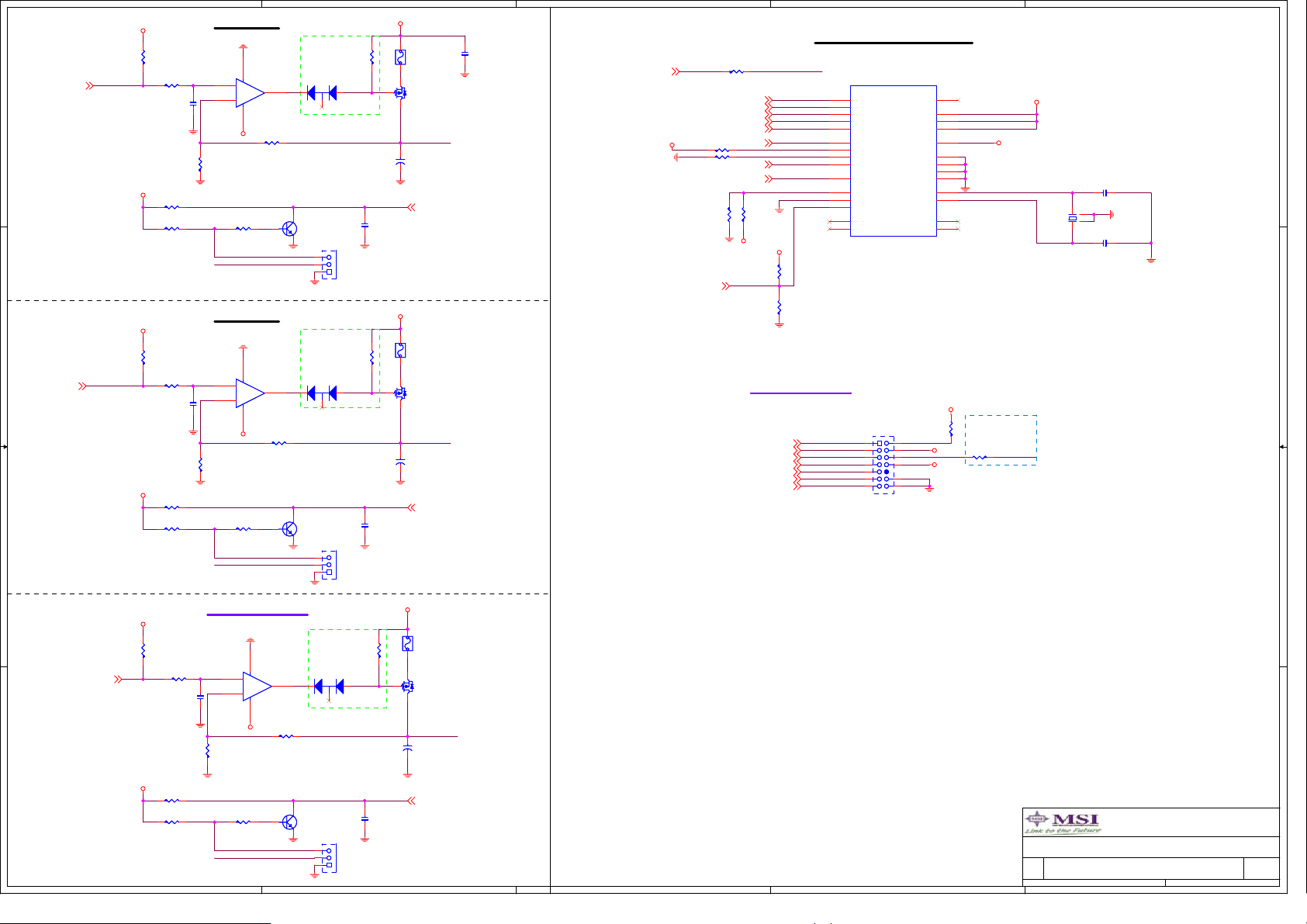Click the filled pin in the header connector
This screenshot has width=1307, height=924.
(887, 472)
